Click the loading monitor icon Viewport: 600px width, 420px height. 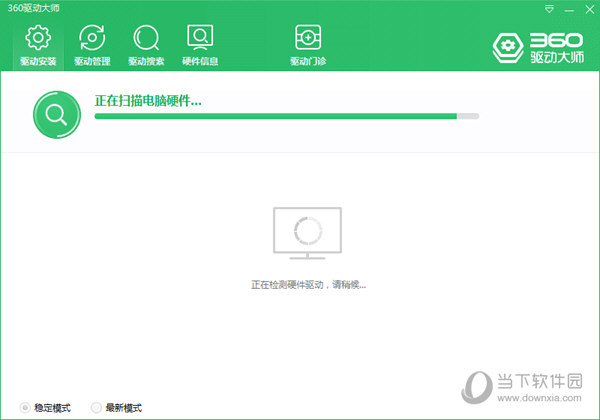pyautogui.click(x=307, y=233)
